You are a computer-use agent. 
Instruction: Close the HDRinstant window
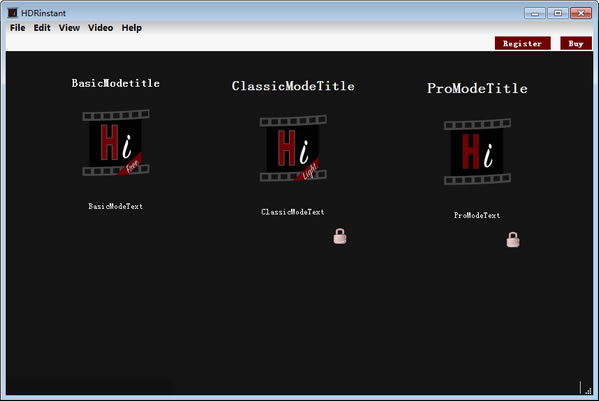click(x=581, y=13)
